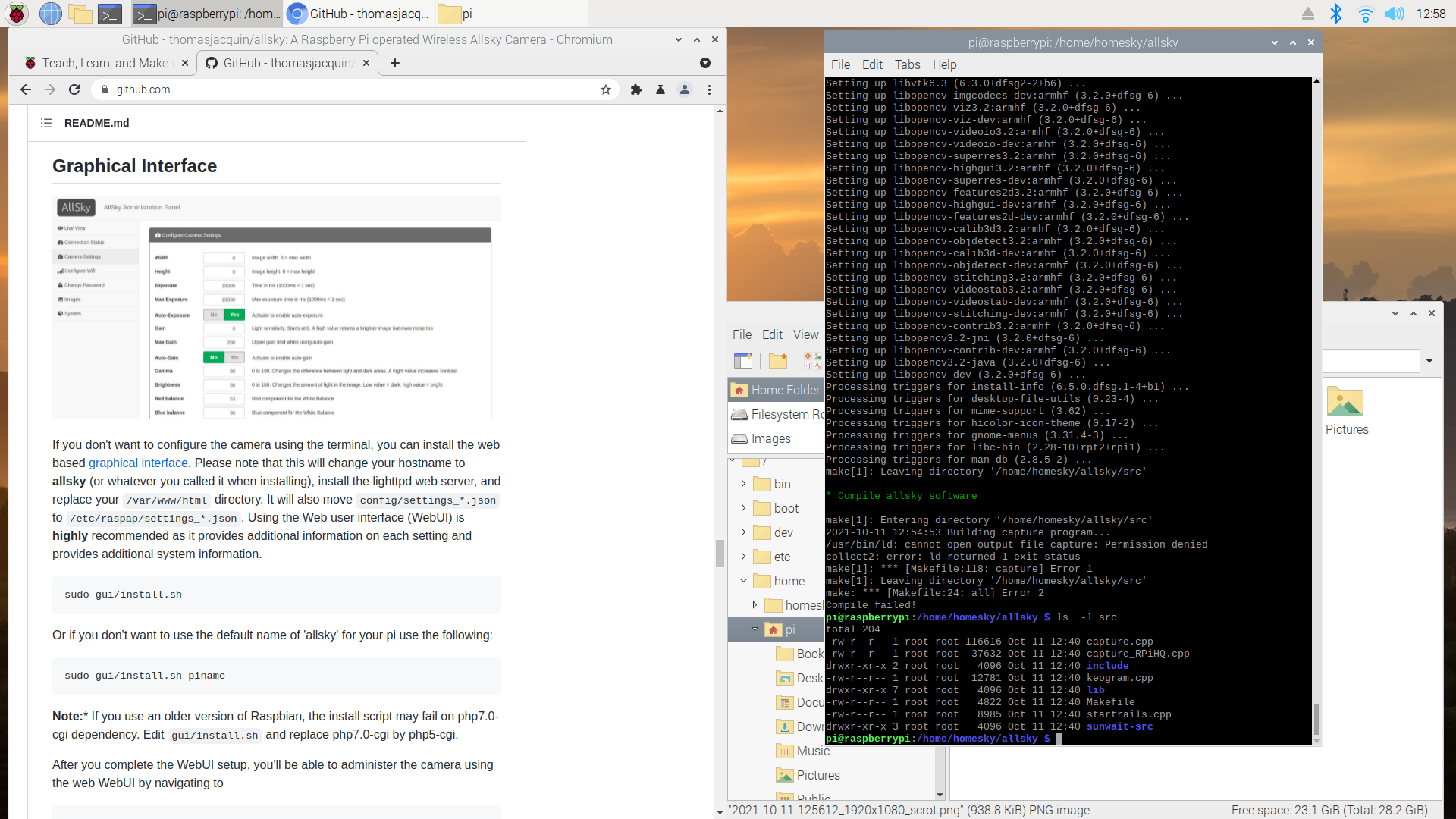Collapse the pi folder tree node
Screen dimensions: 1456x819
tap(755, 629)
